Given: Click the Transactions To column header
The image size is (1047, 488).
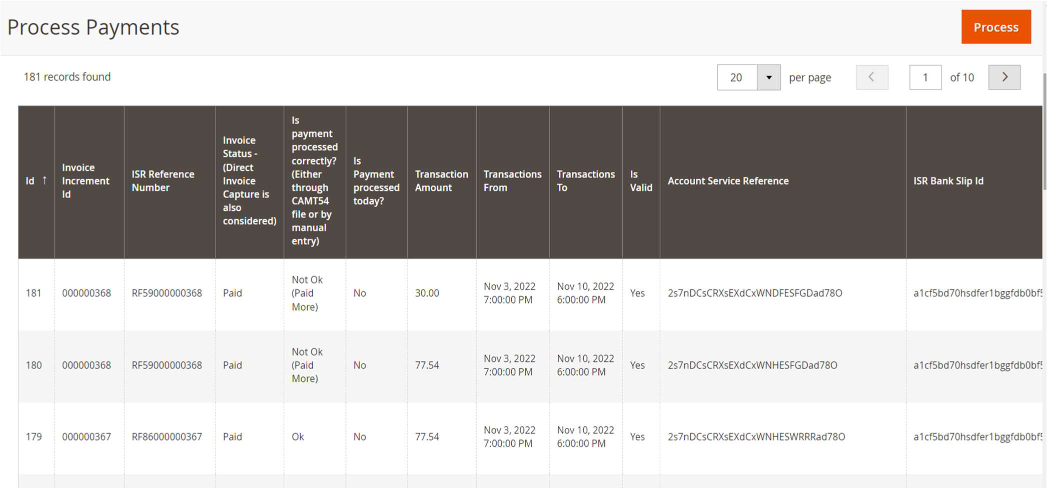Looking at the screenshot, I should [585, 181].
